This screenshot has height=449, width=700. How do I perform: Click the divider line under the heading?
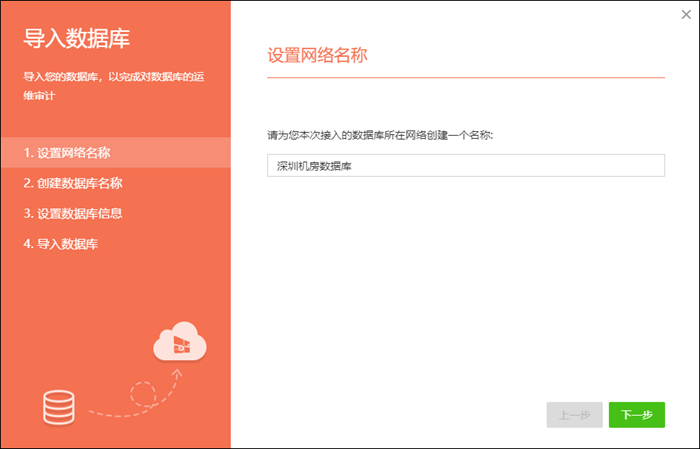(x=465, y=77)
